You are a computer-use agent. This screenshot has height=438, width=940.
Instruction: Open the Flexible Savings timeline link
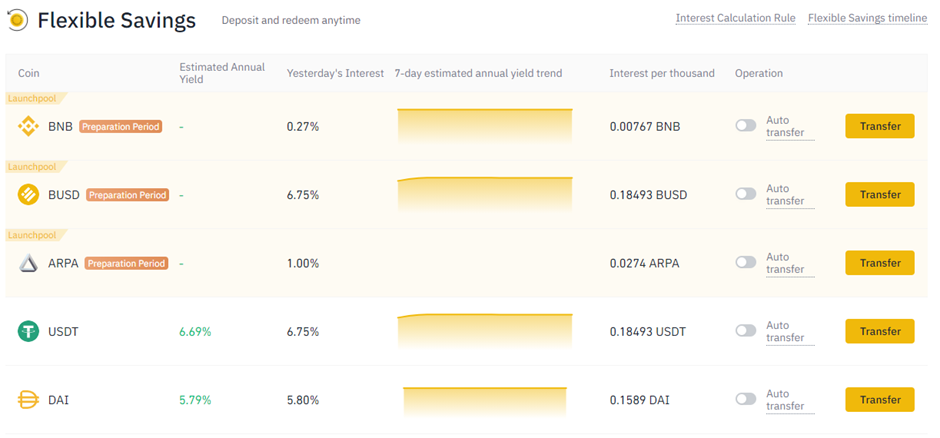pyautogui.click(x=867, y=19)
